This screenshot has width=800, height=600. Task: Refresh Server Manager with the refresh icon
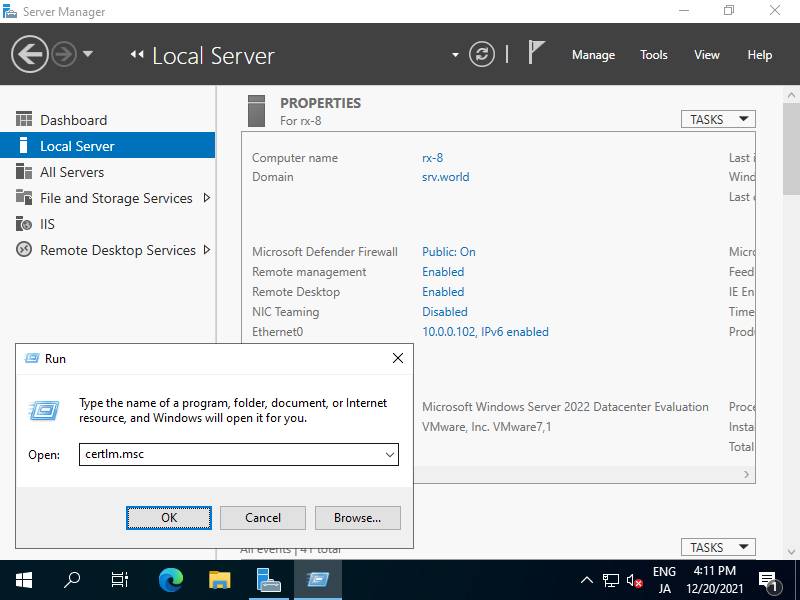[x=482, y=54]
